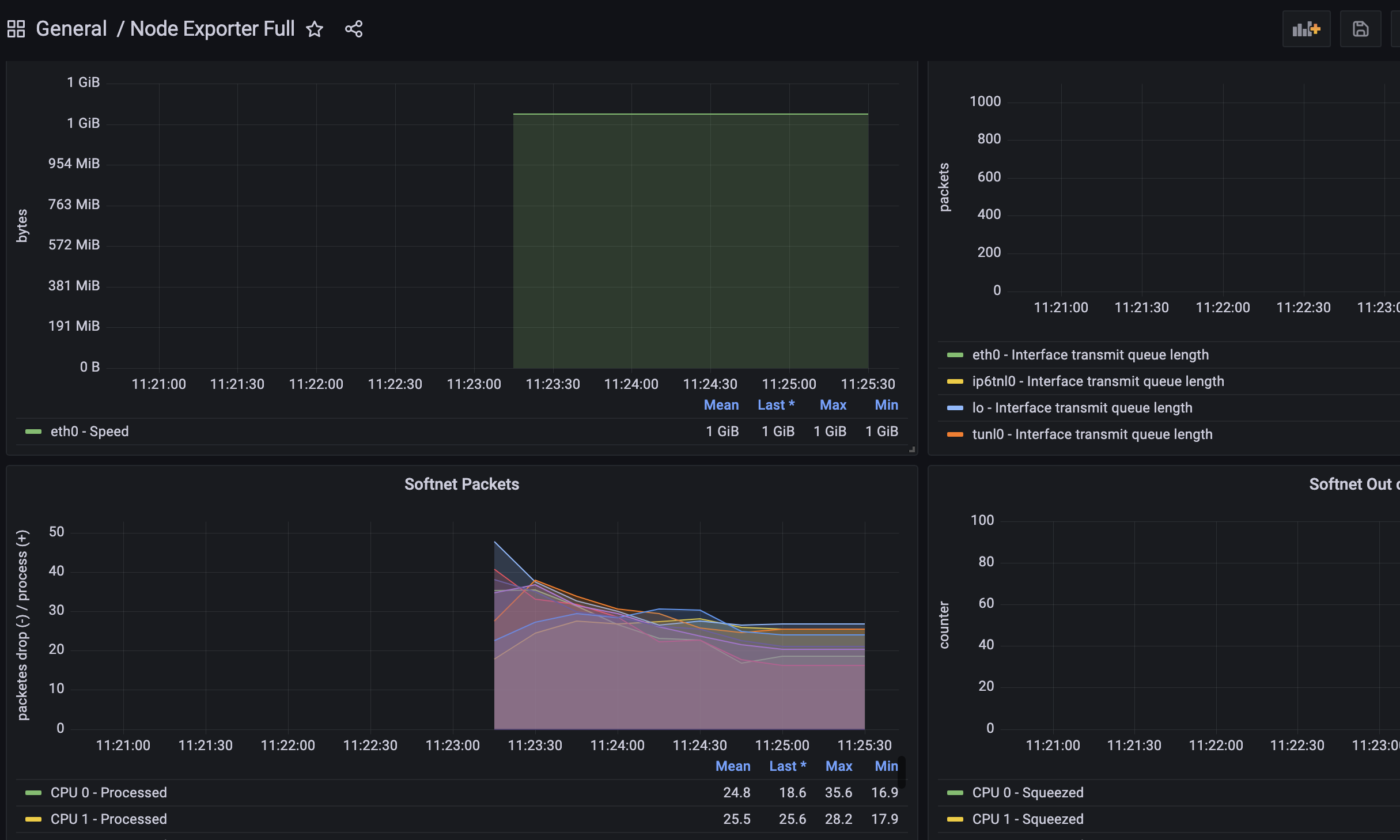Click CPU 0 Processed mean value 24.8
The width and height of the screenshot is (1400, 840).
tap(736, 793)
